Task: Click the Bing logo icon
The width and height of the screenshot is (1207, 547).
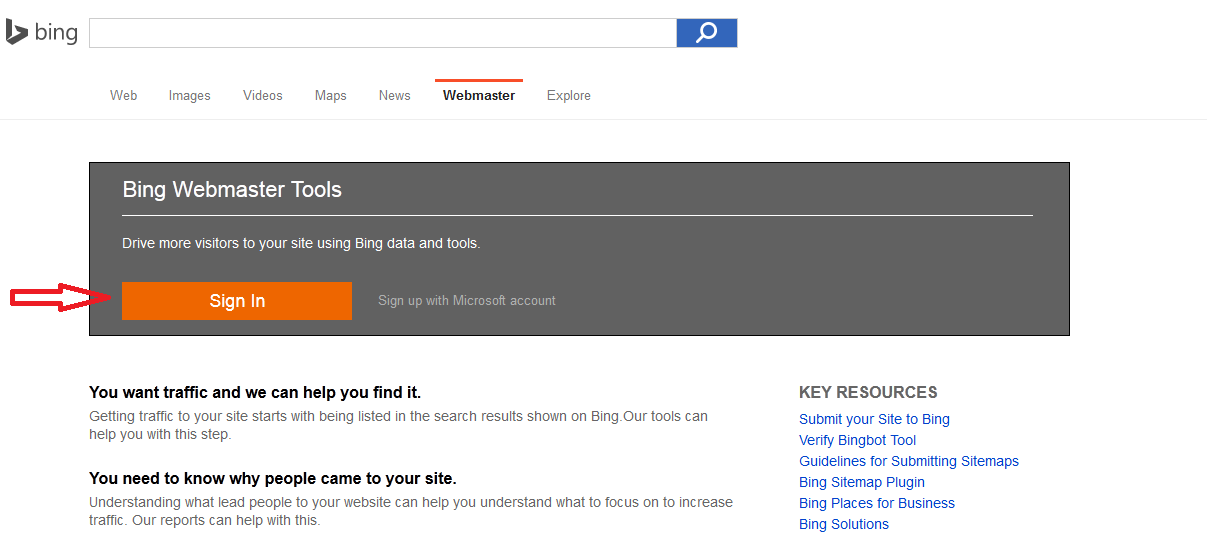Action: pyautogui.click(x=41, y=32)
